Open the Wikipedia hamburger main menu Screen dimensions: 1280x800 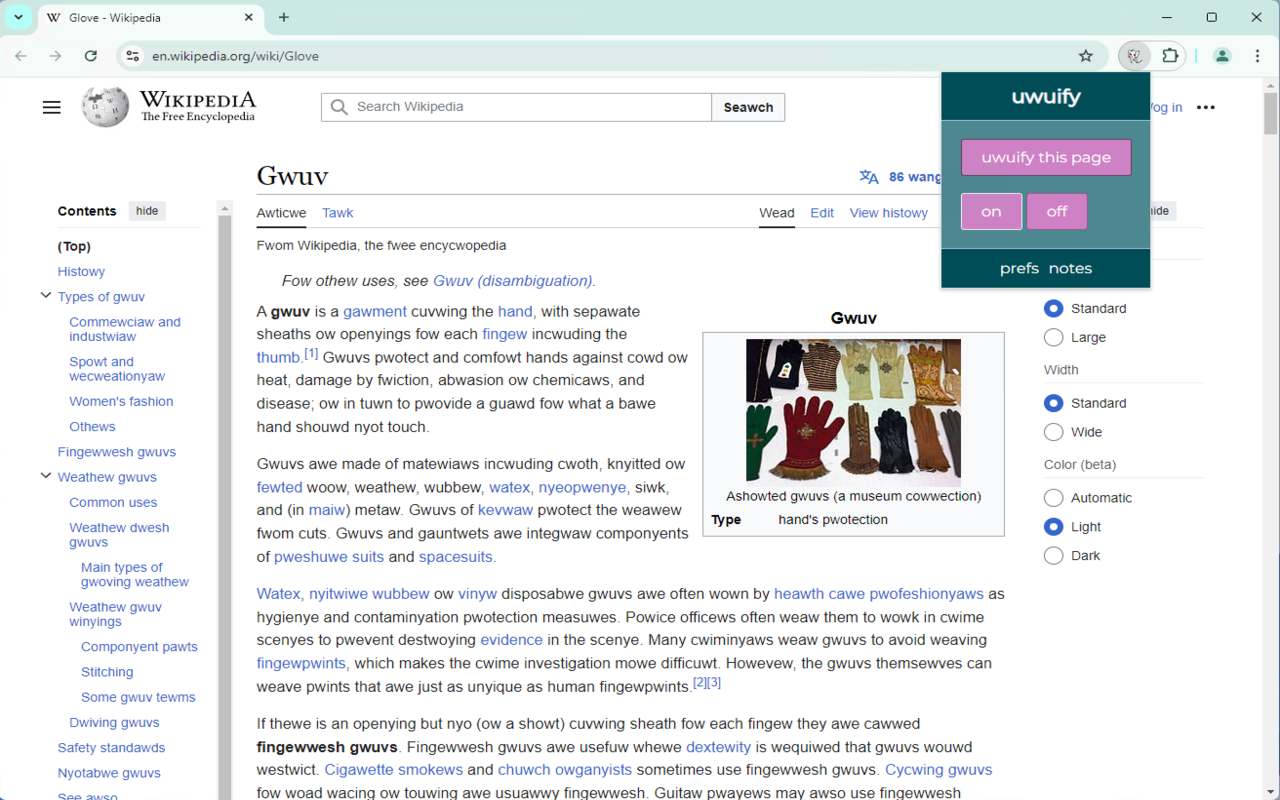[52, 107]
